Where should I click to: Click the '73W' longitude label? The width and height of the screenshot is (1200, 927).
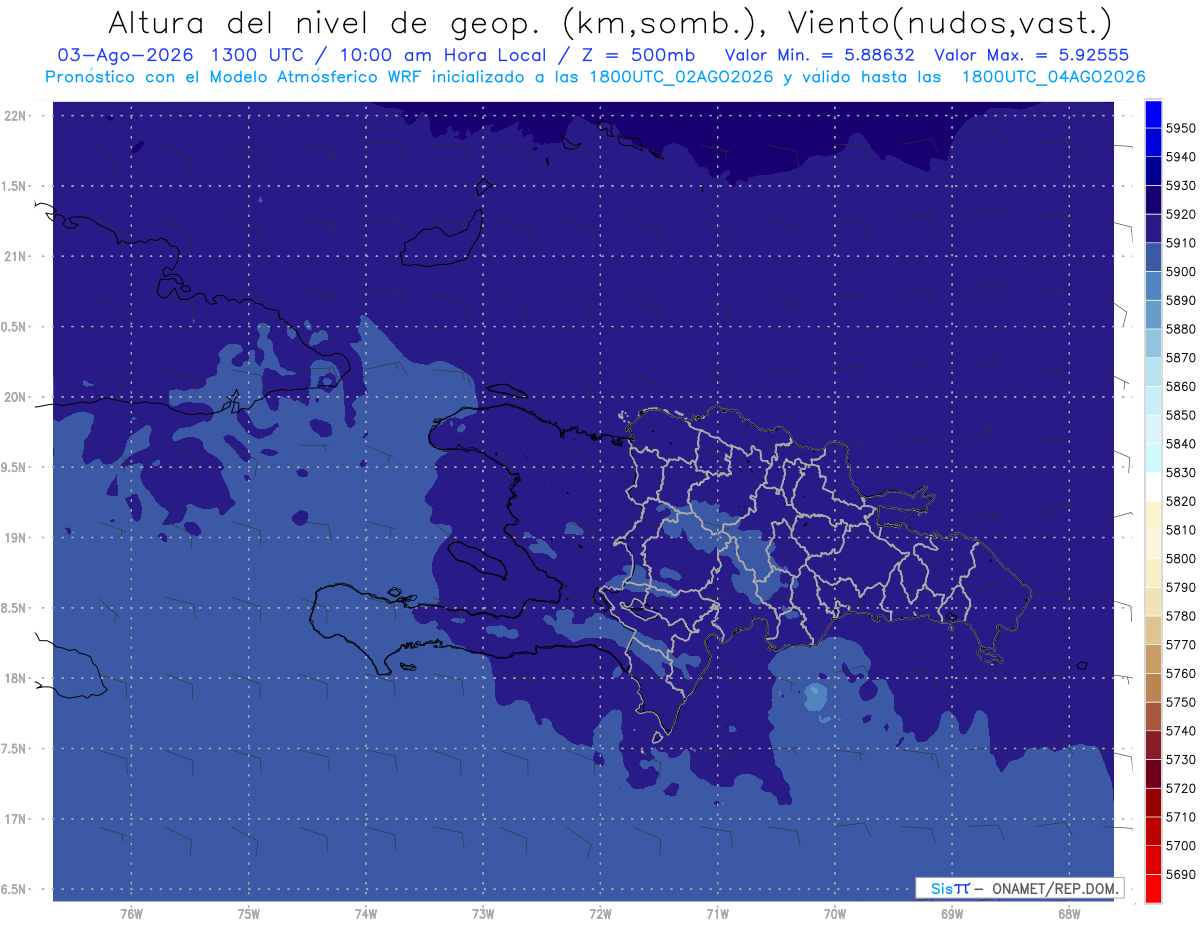point(483,914)
